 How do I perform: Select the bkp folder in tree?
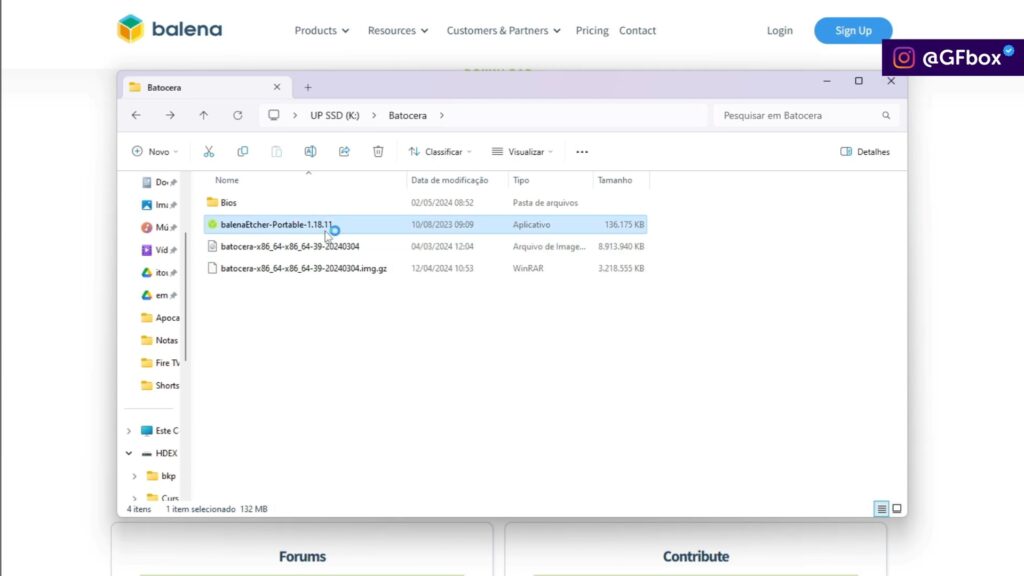[x=161, y=476]
